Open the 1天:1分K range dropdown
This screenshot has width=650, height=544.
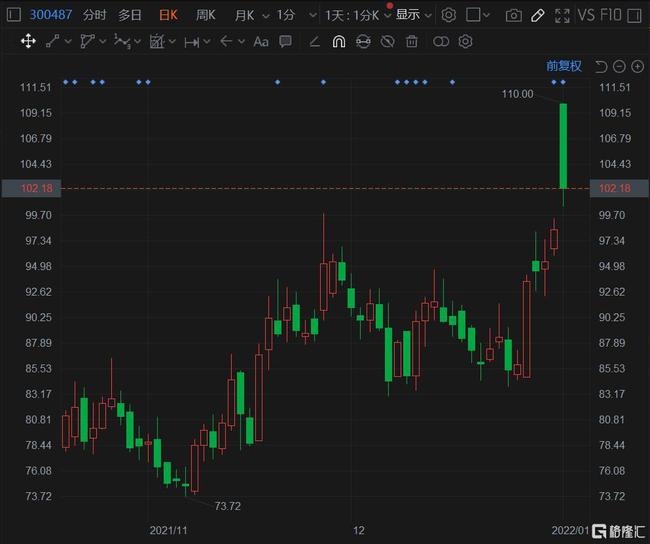(358, 16)
